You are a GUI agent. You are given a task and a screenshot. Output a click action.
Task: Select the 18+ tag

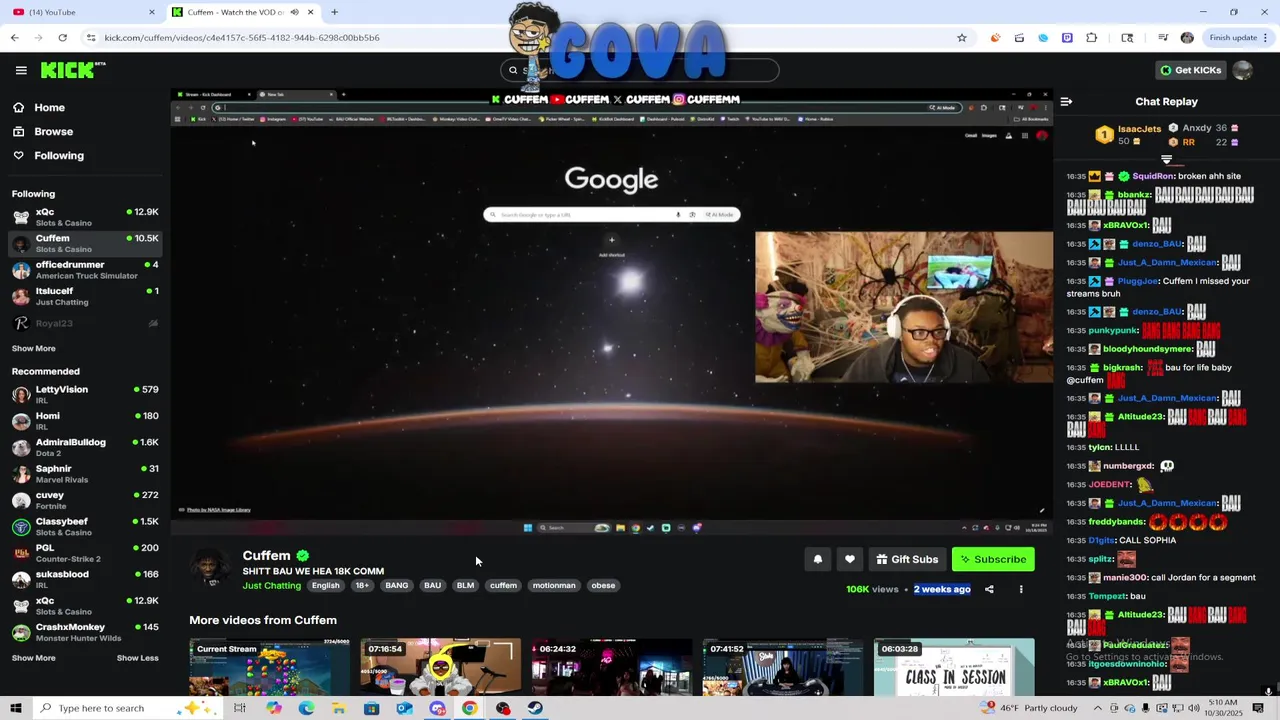point(362,586)
